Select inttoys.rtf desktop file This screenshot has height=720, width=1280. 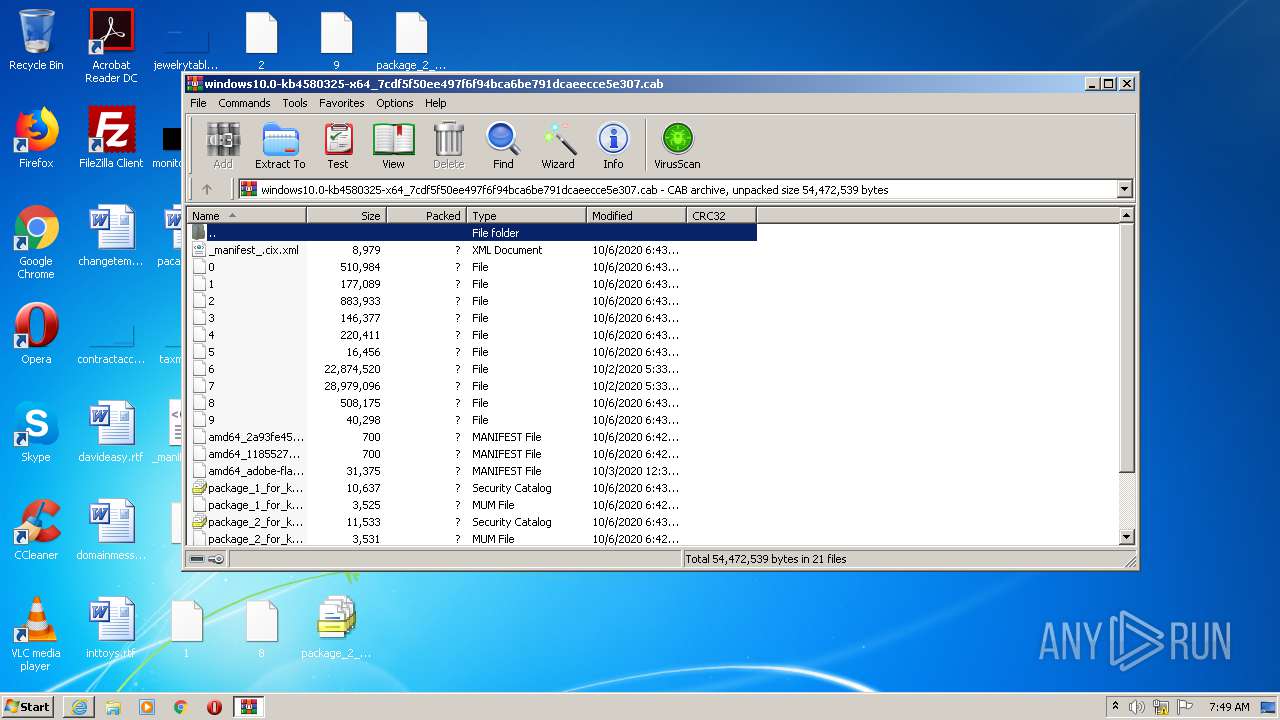point(111,628)
